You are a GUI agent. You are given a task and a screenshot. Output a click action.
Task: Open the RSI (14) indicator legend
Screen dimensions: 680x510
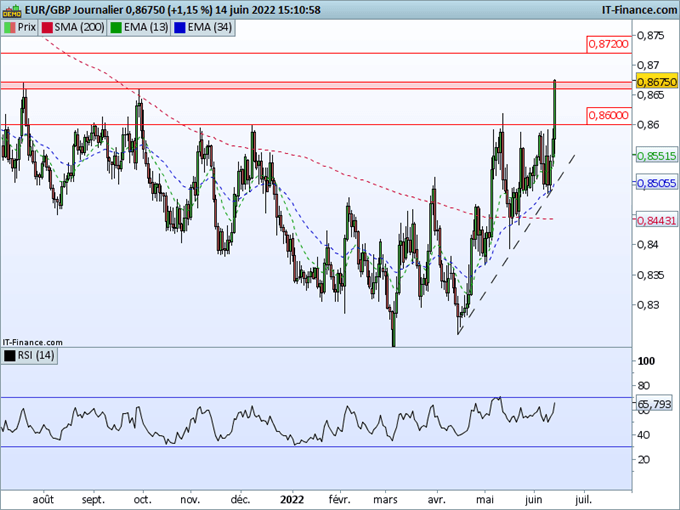point(29,356)
